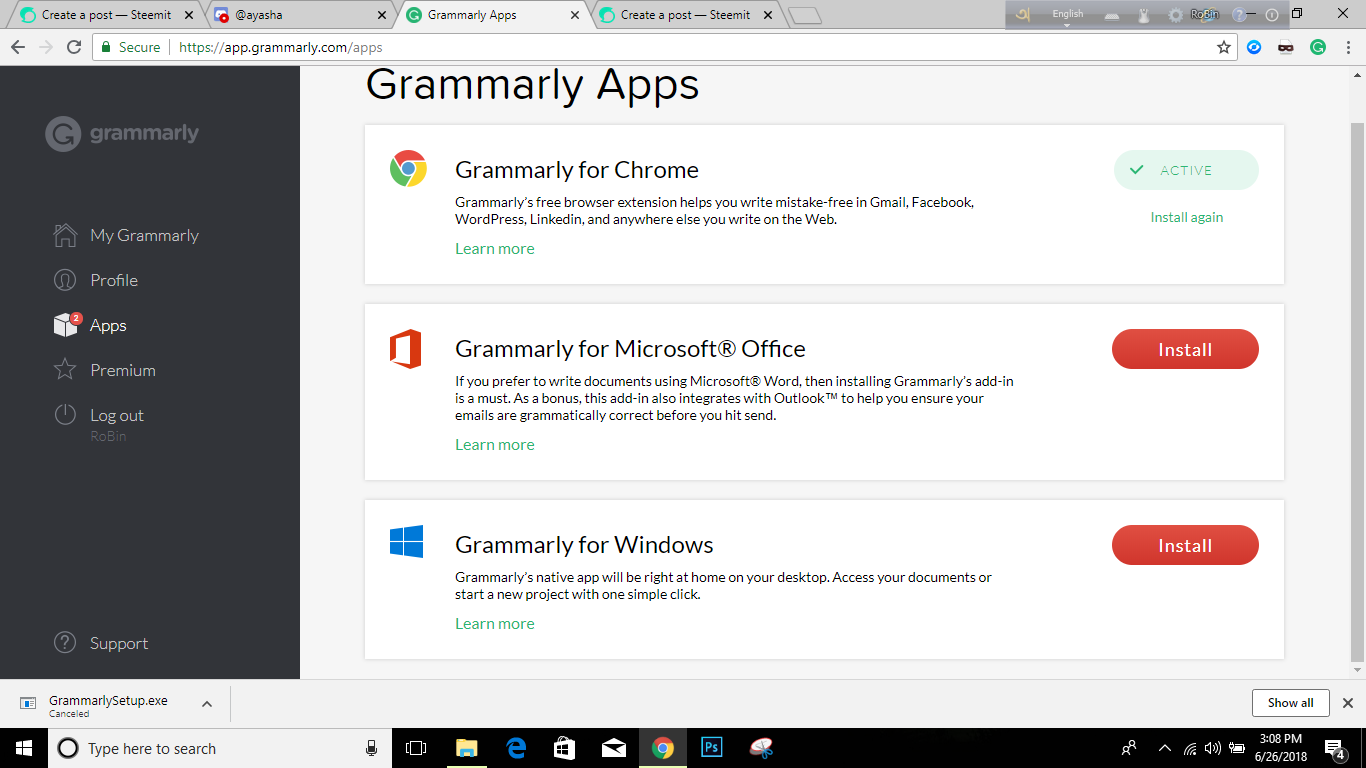Reload the page
Viewport: 1366px width, 768px height.
coord(74,47)
